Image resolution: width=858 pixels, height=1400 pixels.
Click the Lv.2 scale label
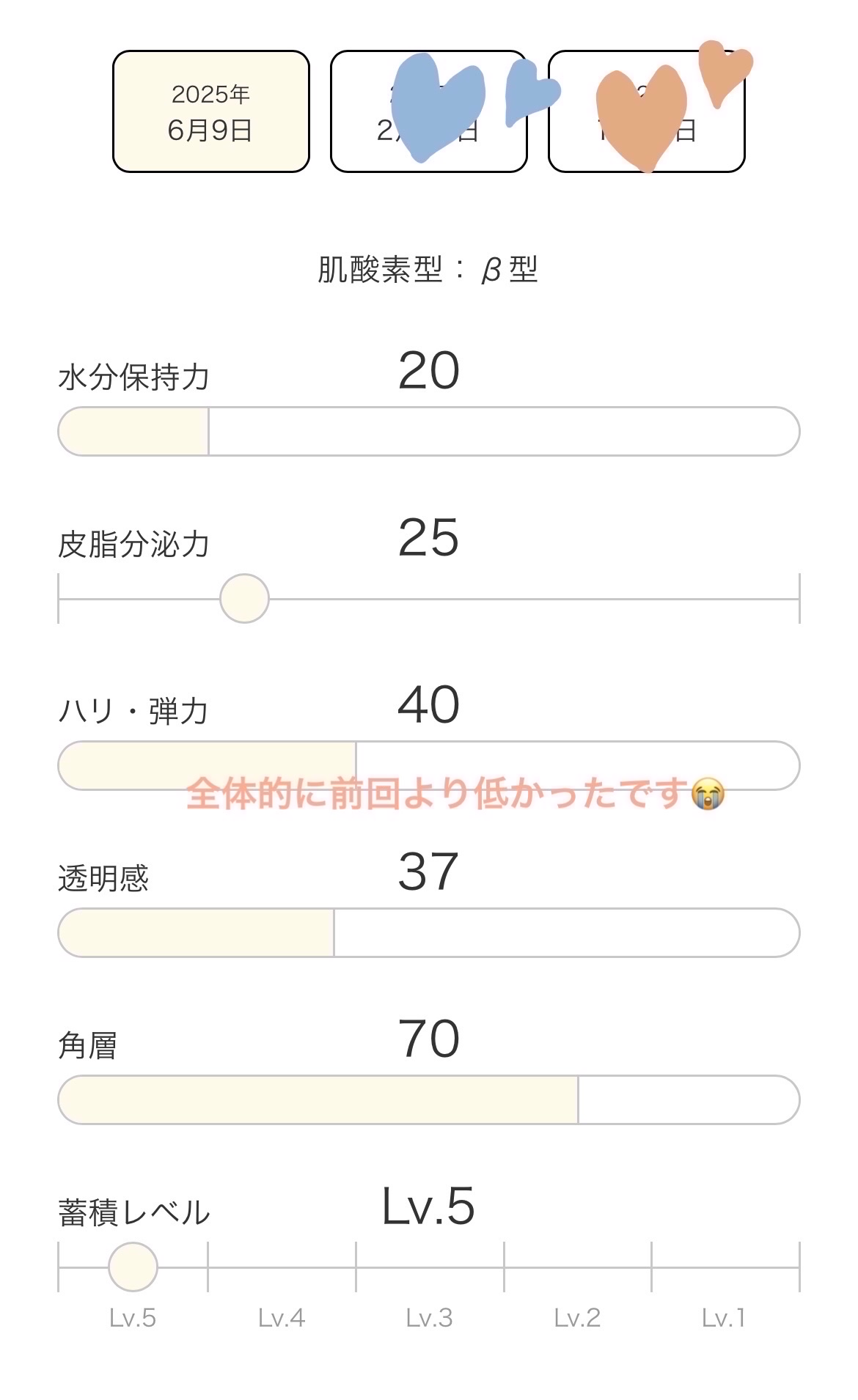577,1318
